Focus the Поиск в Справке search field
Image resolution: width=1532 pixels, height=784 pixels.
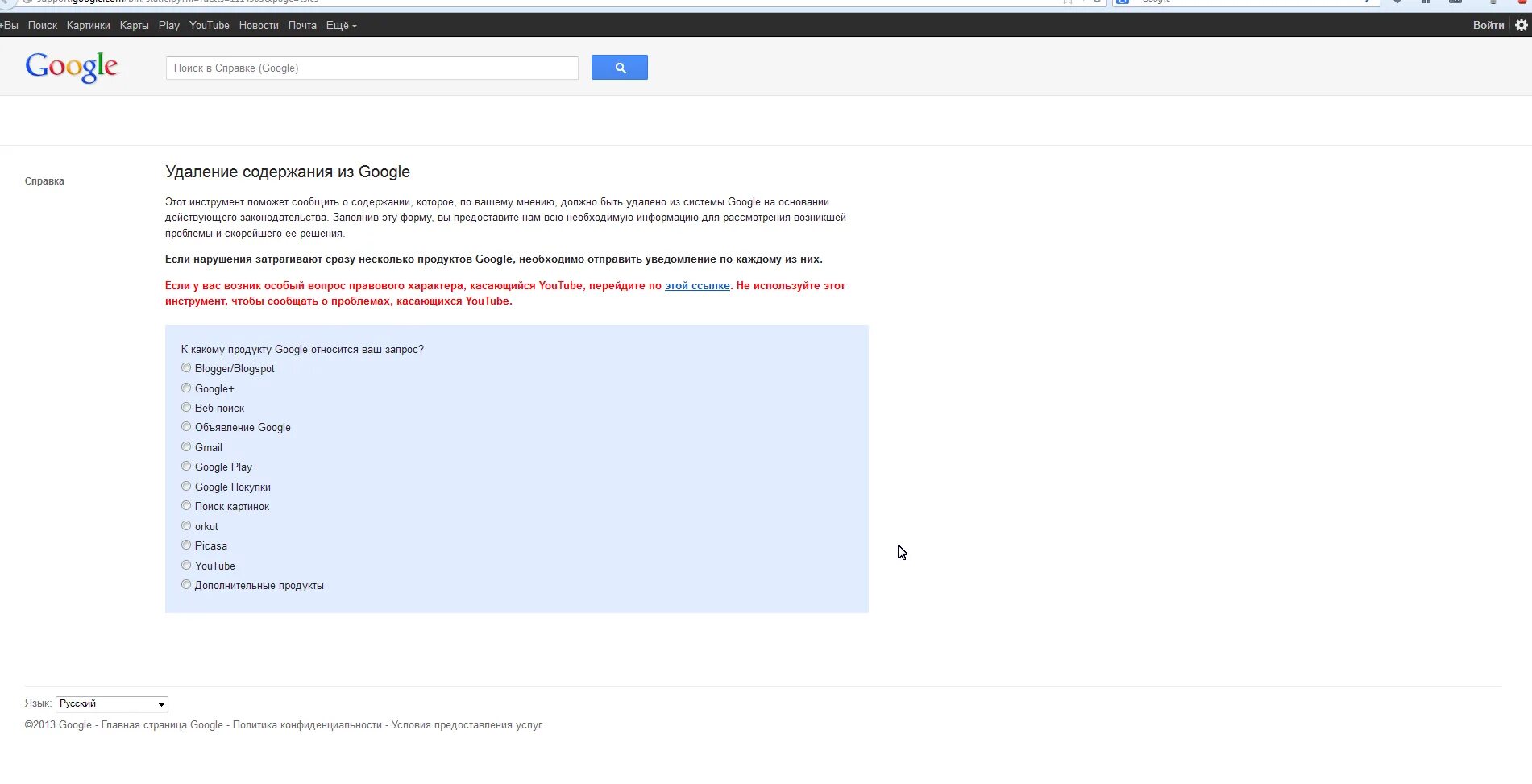coord(372,68)
